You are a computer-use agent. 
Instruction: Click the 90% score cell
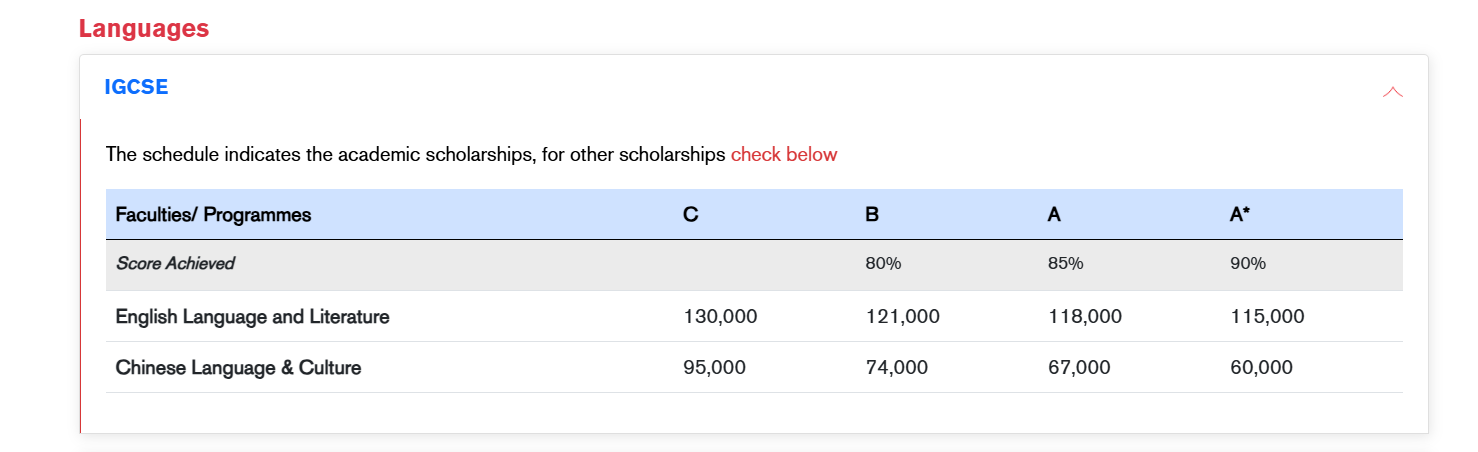click(x=1248, y=264)
